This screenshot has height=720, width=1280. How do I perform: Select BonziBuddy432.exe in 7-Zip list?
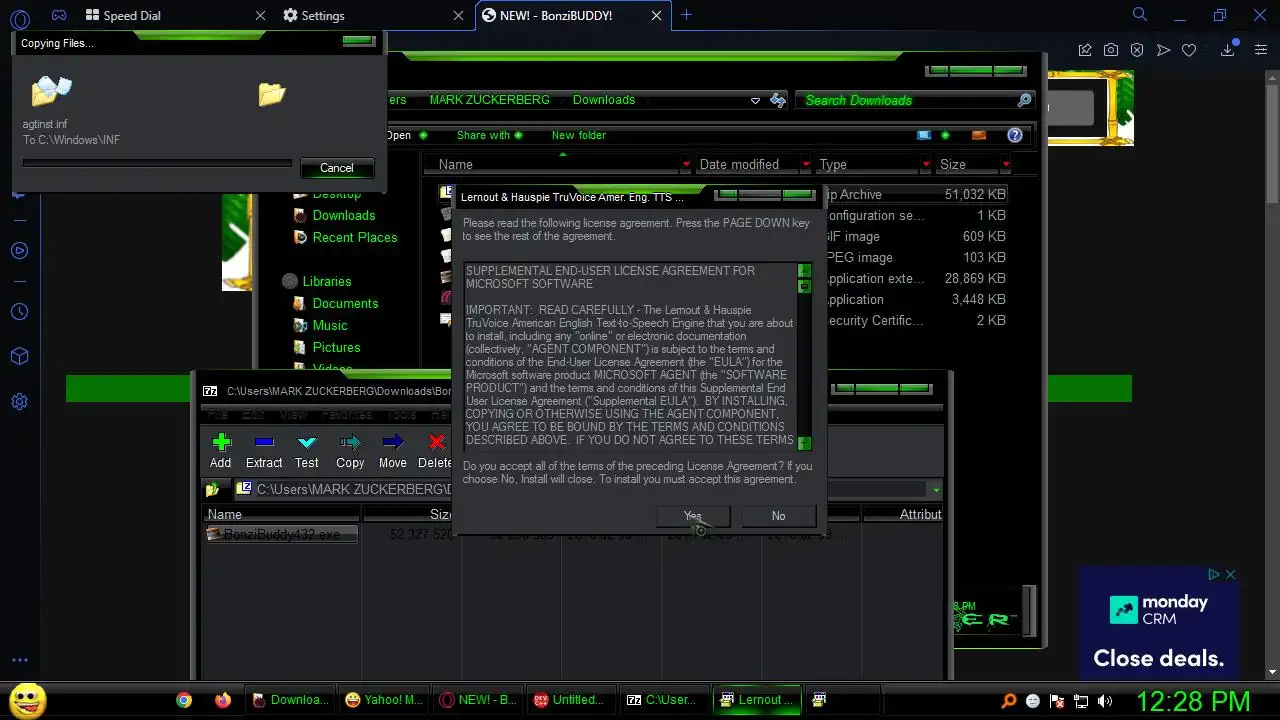[281, 535]
